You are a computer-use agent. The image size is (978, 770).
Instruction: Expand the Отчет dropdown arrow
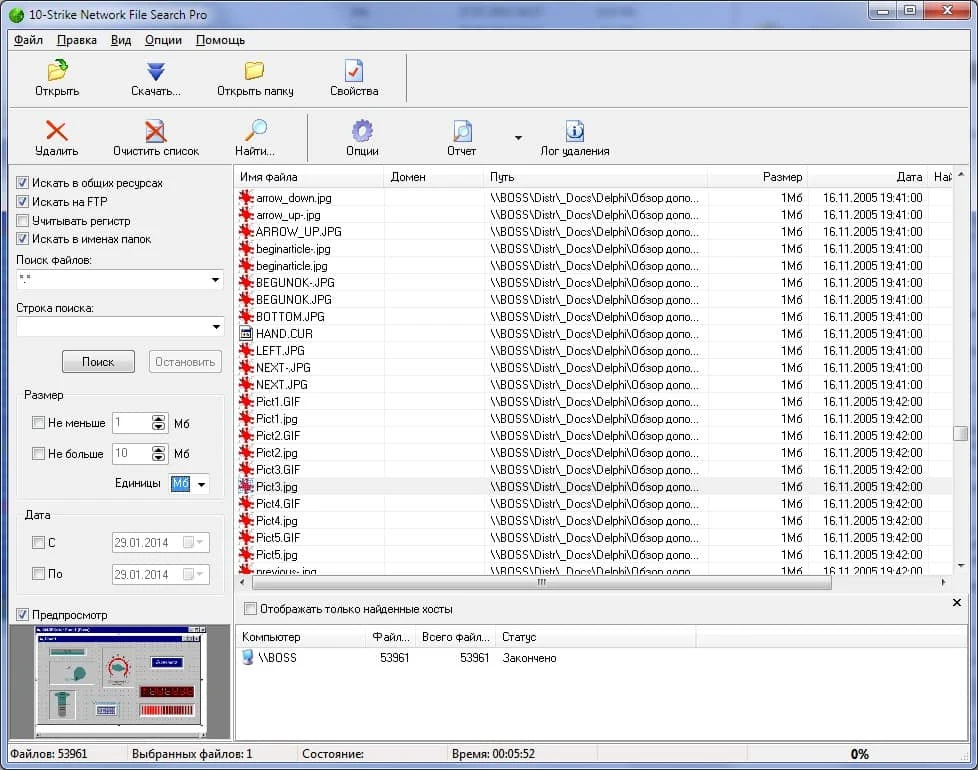tap(518, 138)
